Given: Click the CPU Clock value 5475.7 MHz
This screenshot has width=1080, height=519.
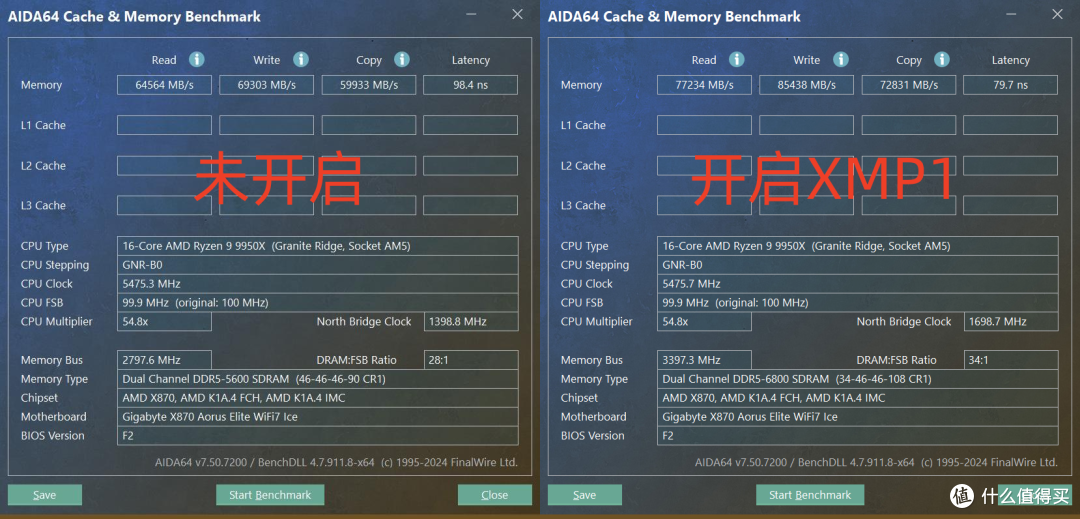Looking at the screenshot, I should click(858, 284).
